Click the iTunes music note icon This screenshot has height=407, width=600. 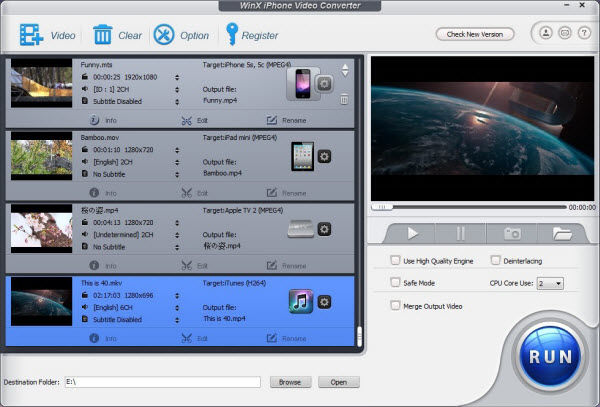click(301, 301)
